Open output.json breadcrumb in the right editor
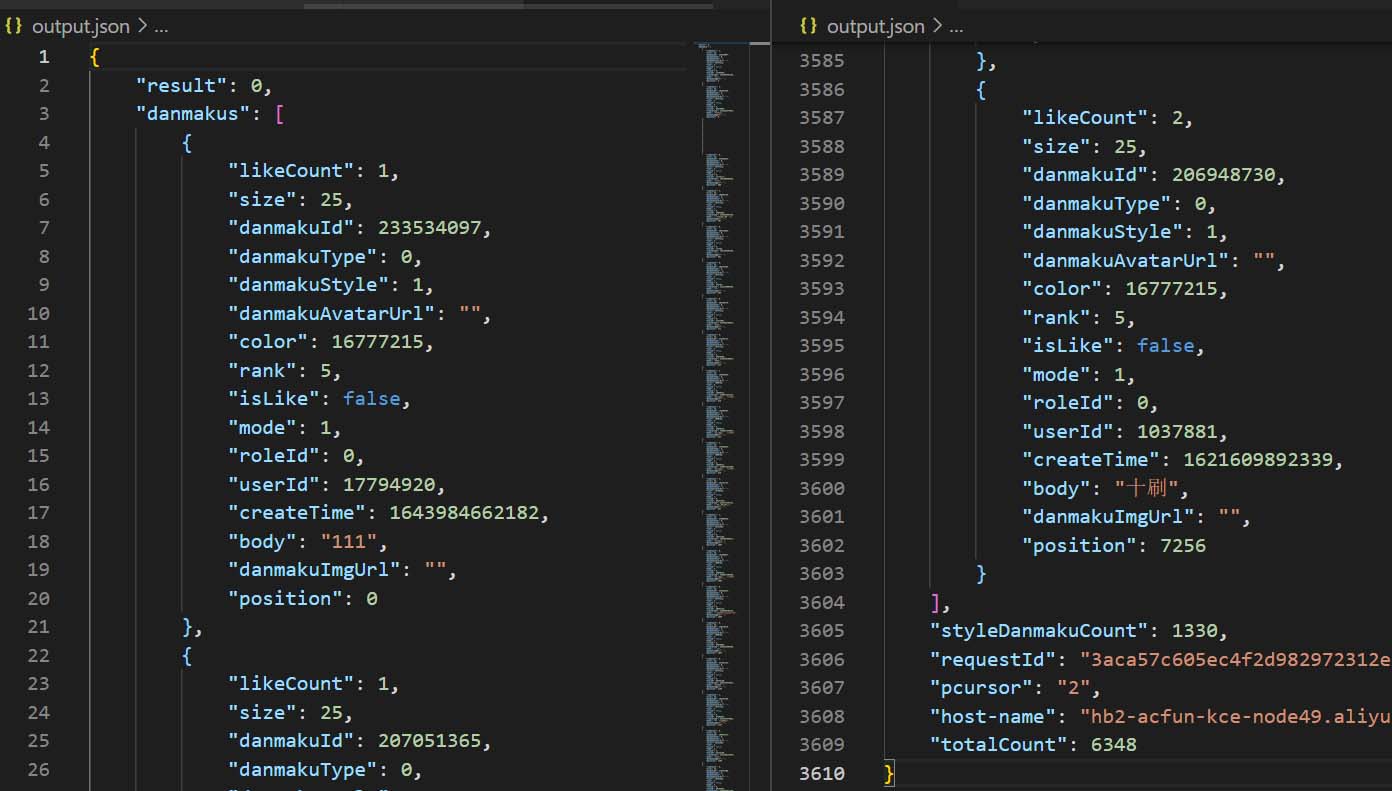The image size is (1392, 791). point(876,26)
